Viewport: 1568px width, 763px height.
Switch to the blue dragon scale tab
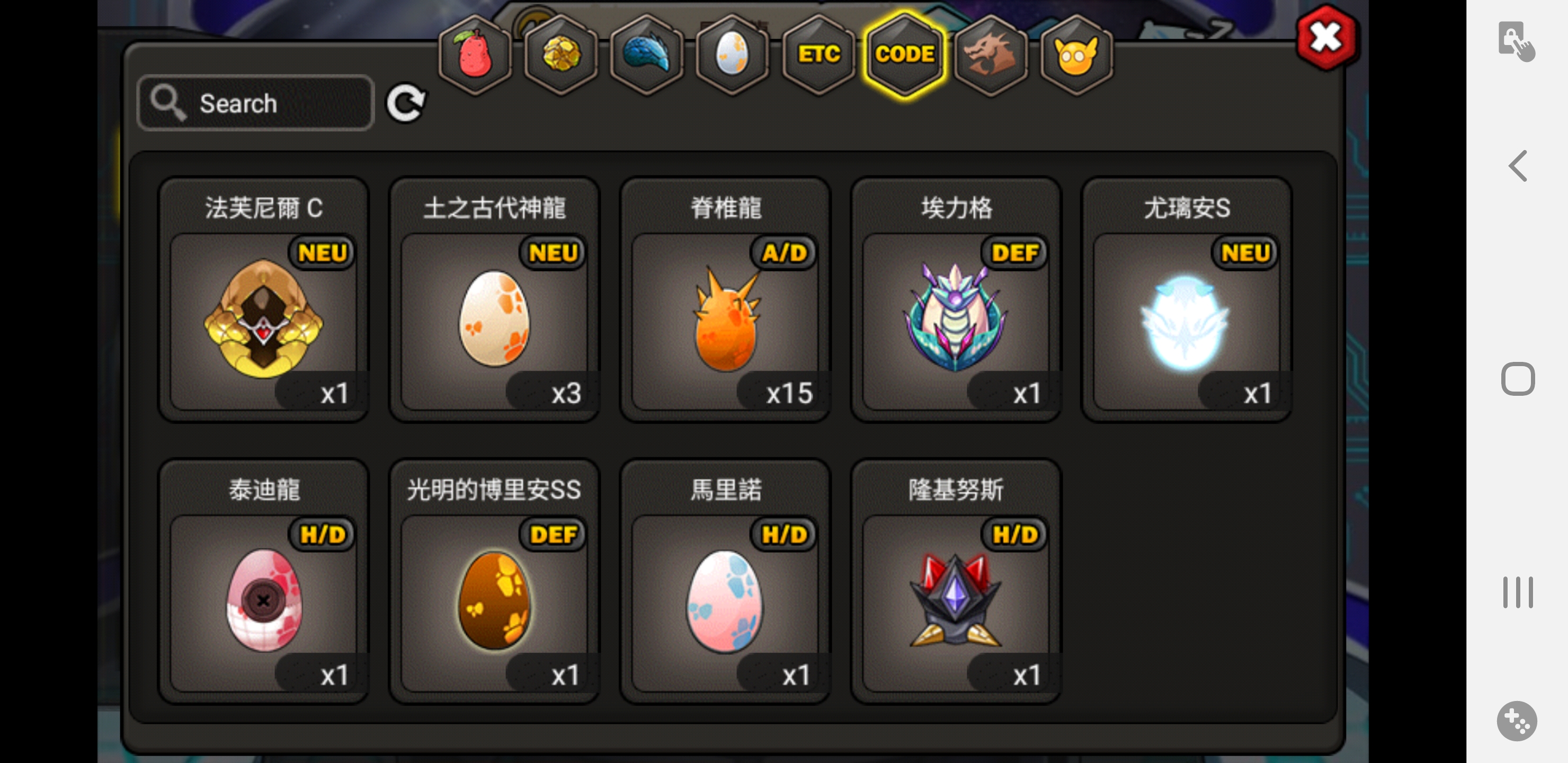(647, 55)
